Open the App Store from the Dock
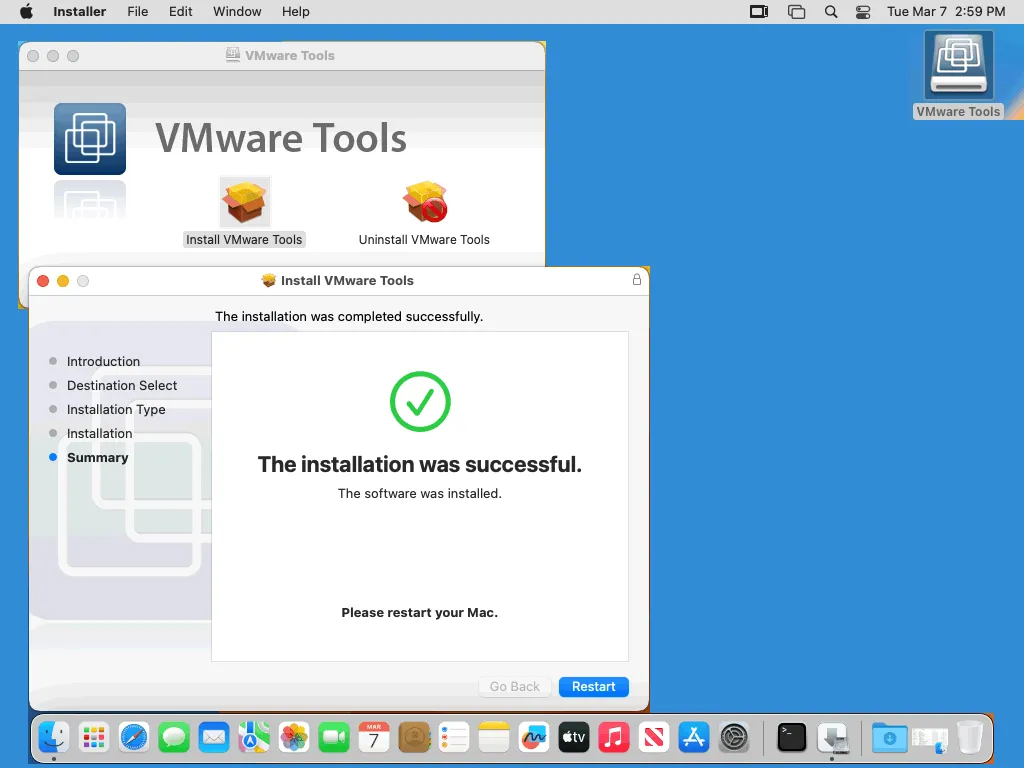The height and width of the screenshot is (768, 1024). click(694, 738)
